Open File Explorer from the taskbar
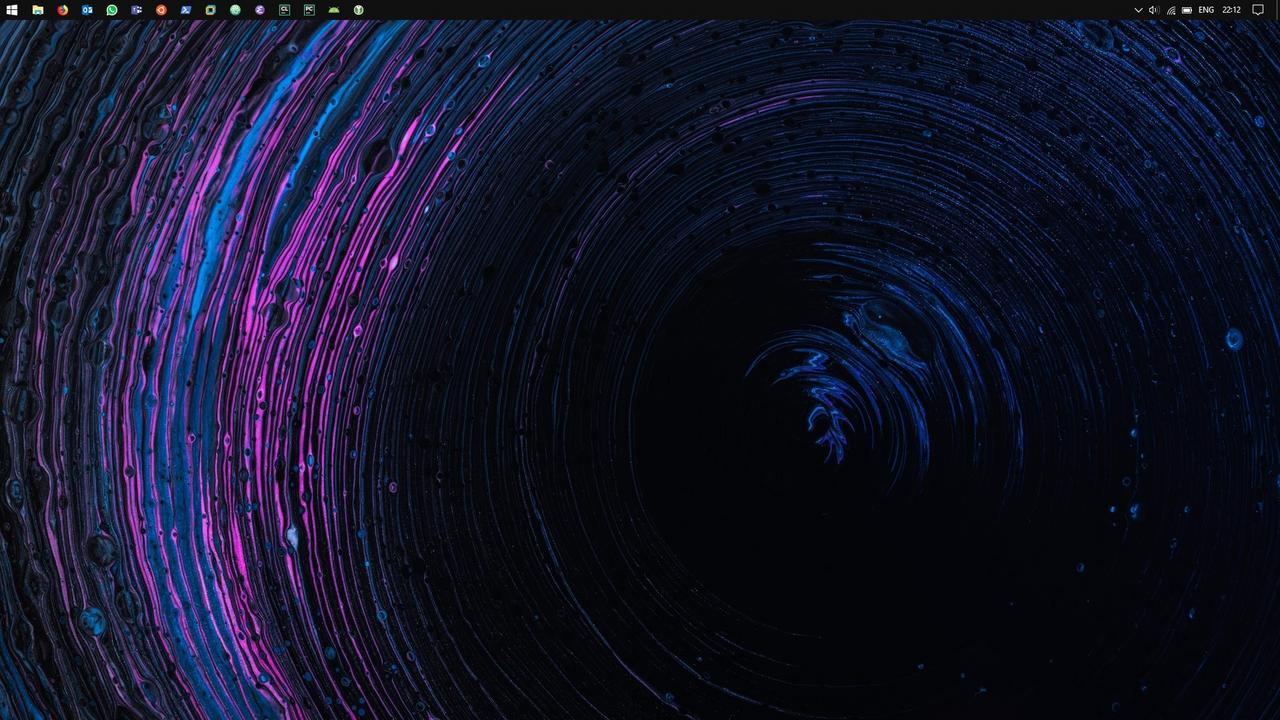 pyautogui.click(x=38, y=10)
